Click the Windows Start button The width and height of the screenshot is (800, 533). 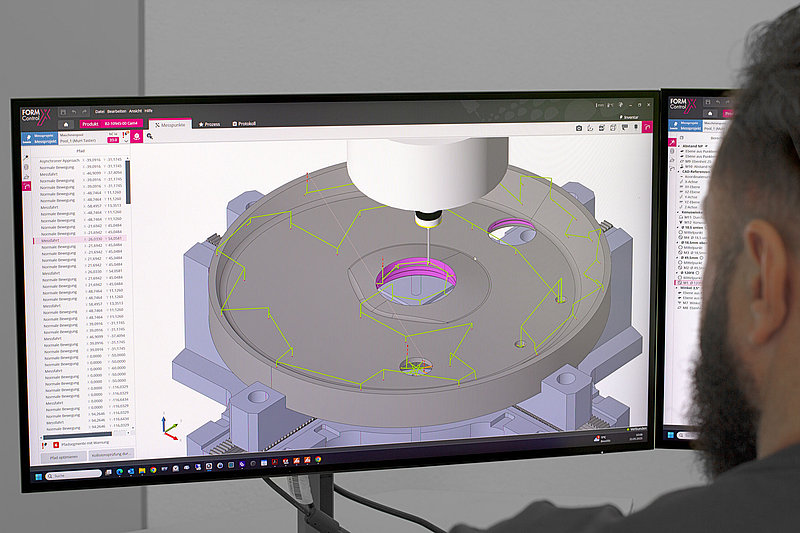coord(38,477)
